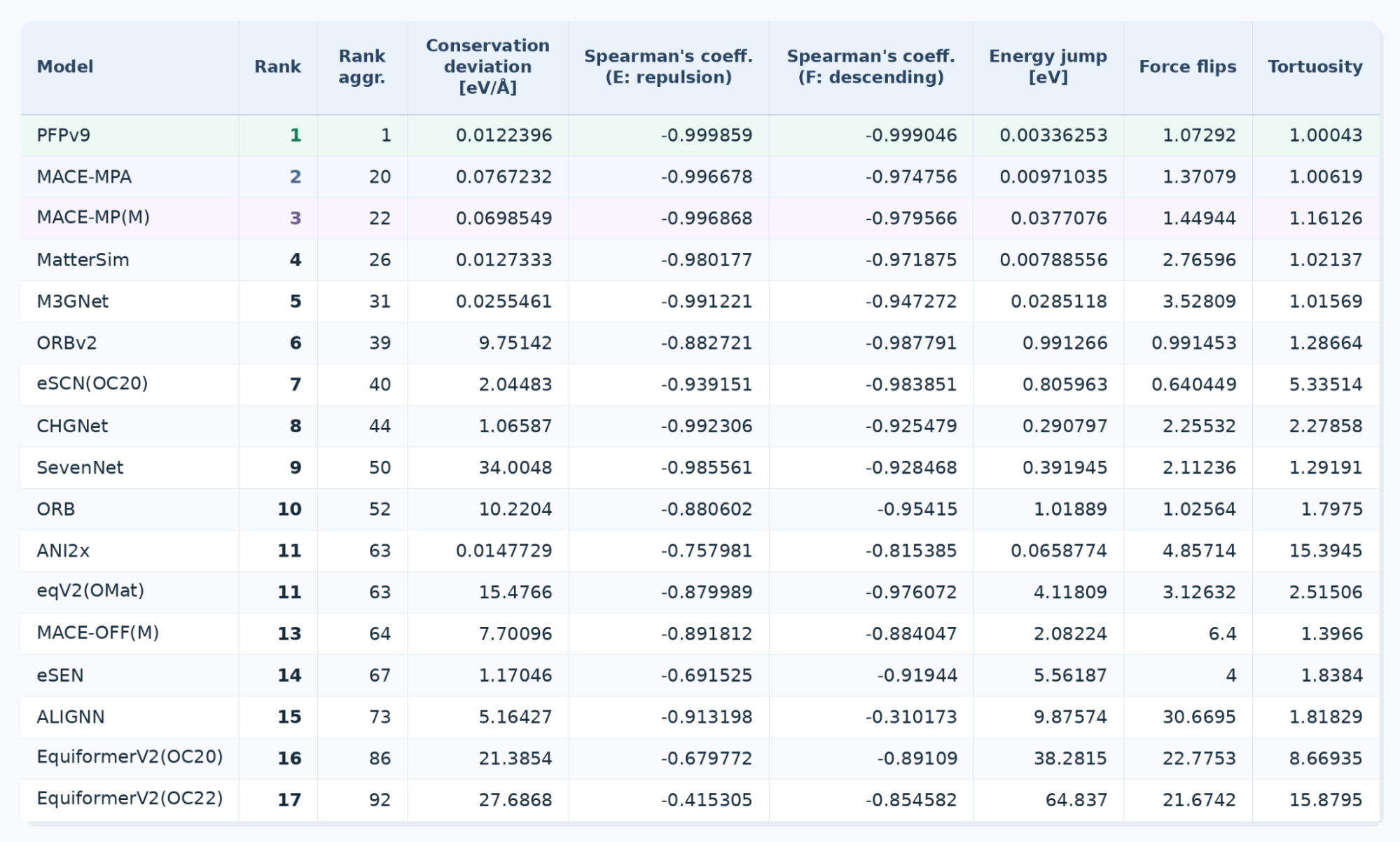Click the ALIGNN model name
This screenshot has width=1400, height=842.
pos(71,717)
